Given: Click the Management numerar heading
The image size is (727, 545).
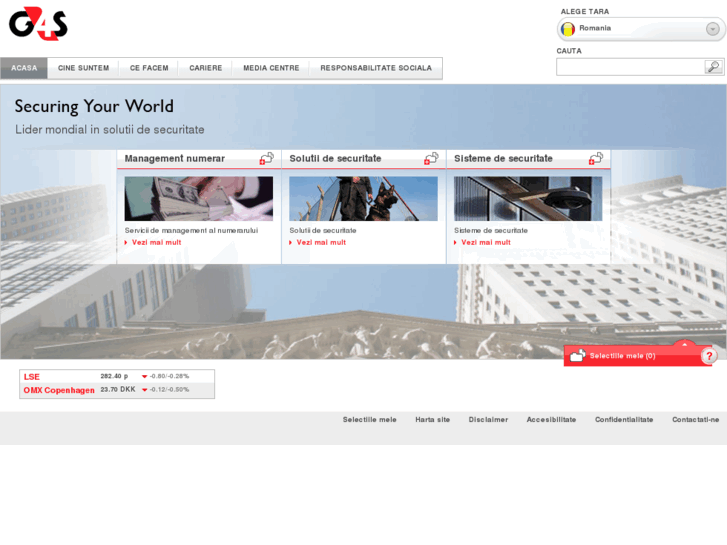Looking at the screenshot, I should (174, 159).
